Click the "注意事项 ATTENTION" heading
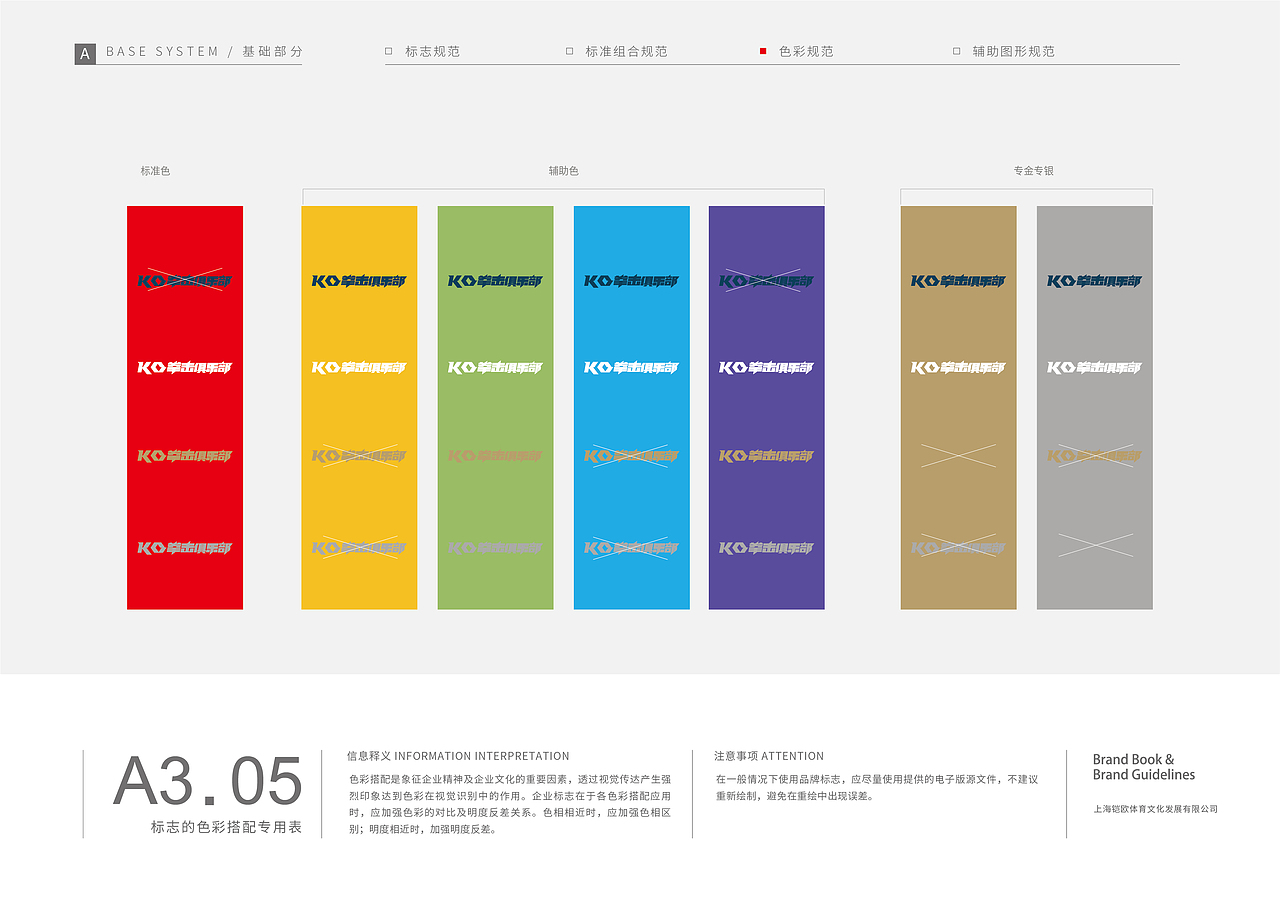This screenshot has height=905, width=1280. tap(769, 756)
